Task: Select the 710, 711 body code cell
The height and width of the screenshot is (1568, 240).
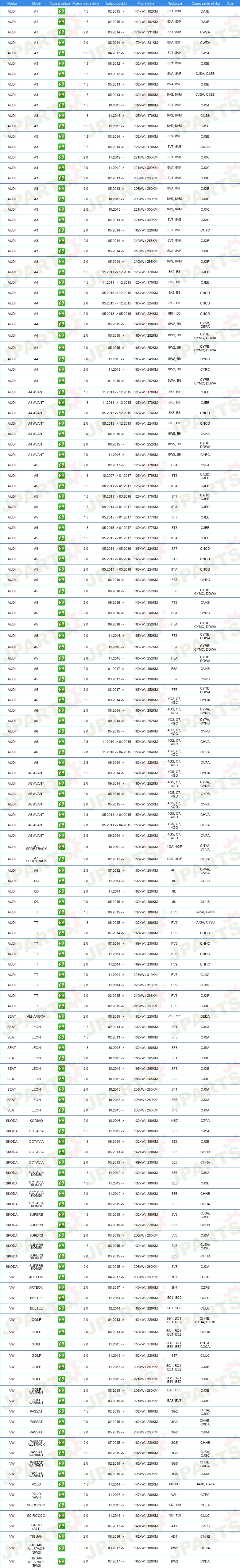Action: 174,1016
